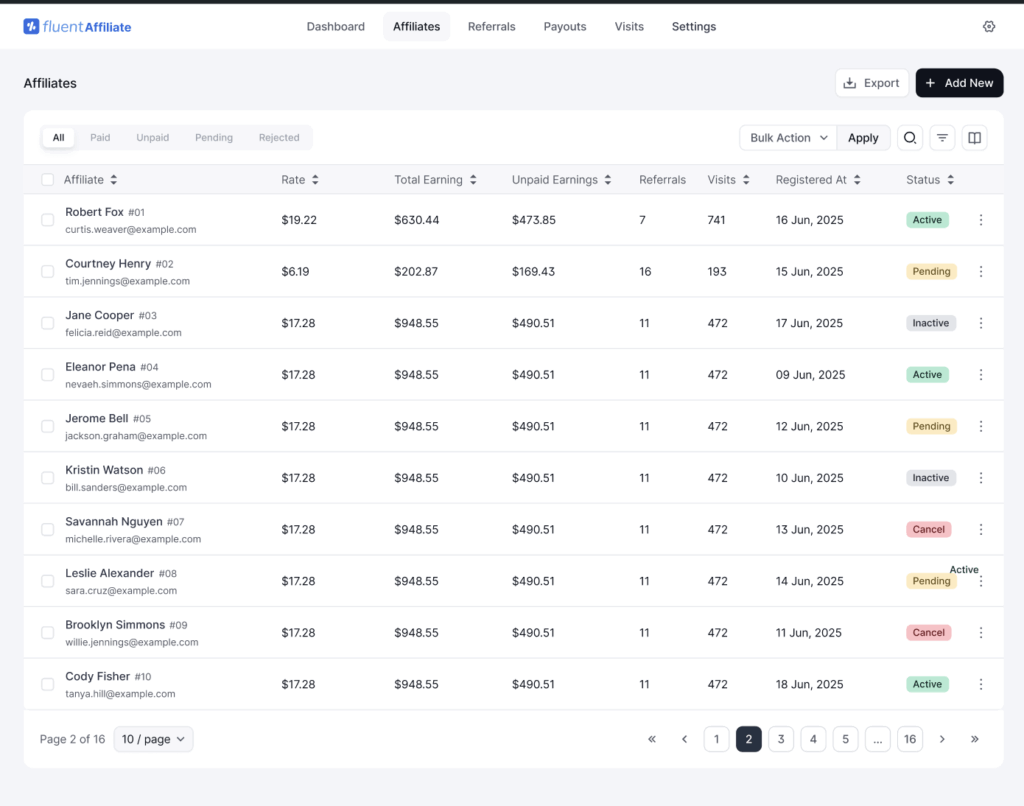This screenshot has height=806, width=1024.
Task: Open the row menu for Kristin Watson
Action: pyautogui.click(x=981, y=478)
